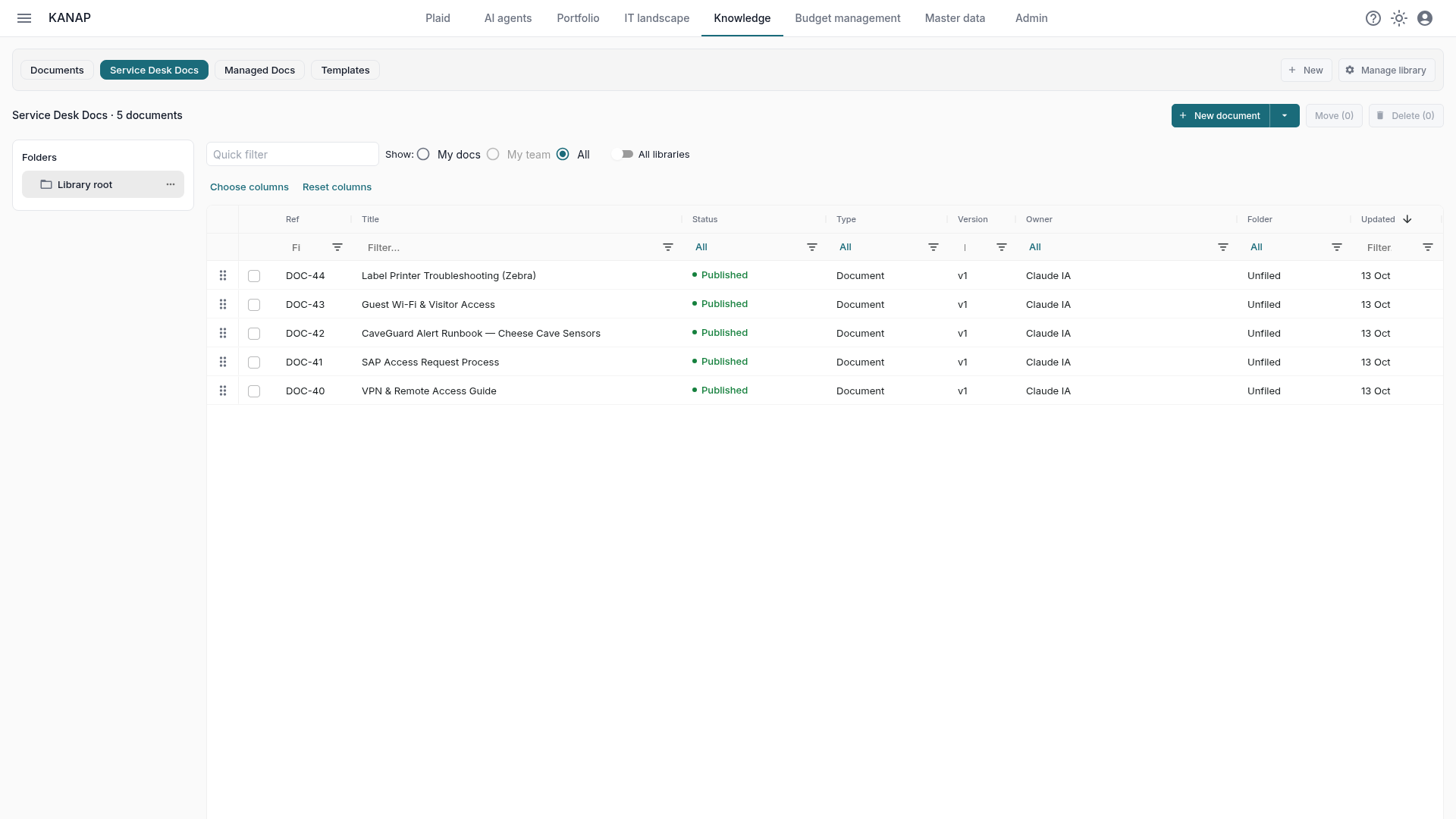
Task: Click the Updated sort descending arrow
Action: point(1407,219)
